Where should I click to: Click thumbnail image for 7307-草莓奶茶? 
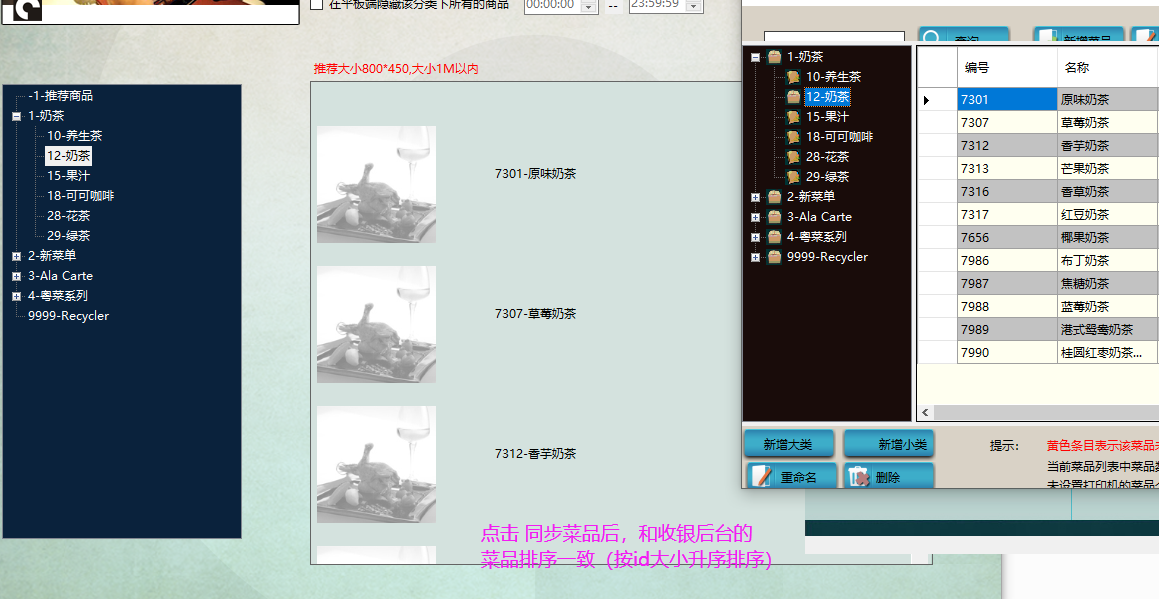376,325
